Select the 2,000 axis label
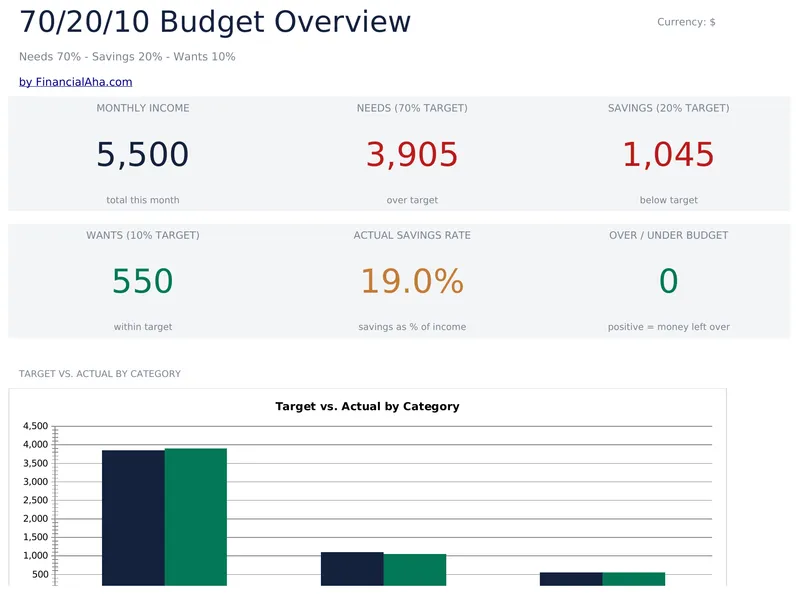Image resolution: width=800 pixels, height=595 pixels. (x=35, y=518)
